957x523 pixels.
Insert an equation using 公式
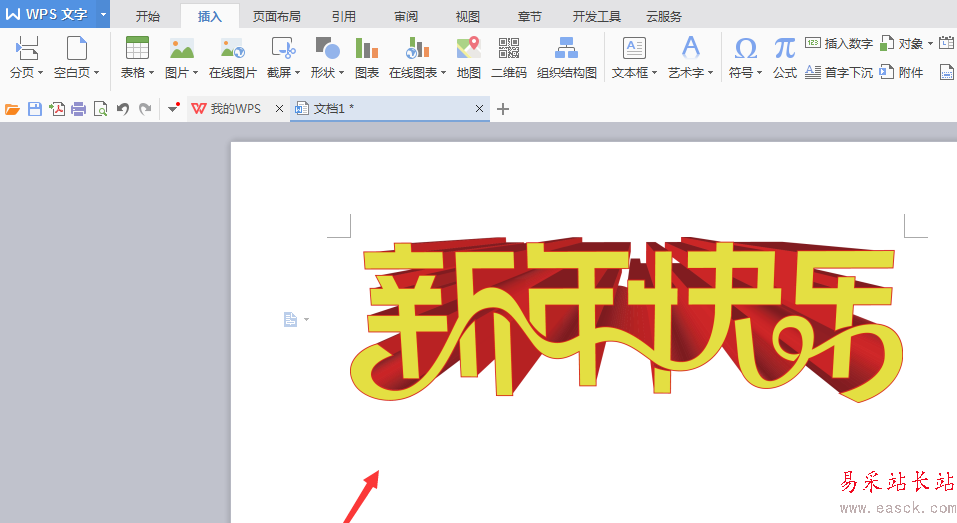[785, 58]
